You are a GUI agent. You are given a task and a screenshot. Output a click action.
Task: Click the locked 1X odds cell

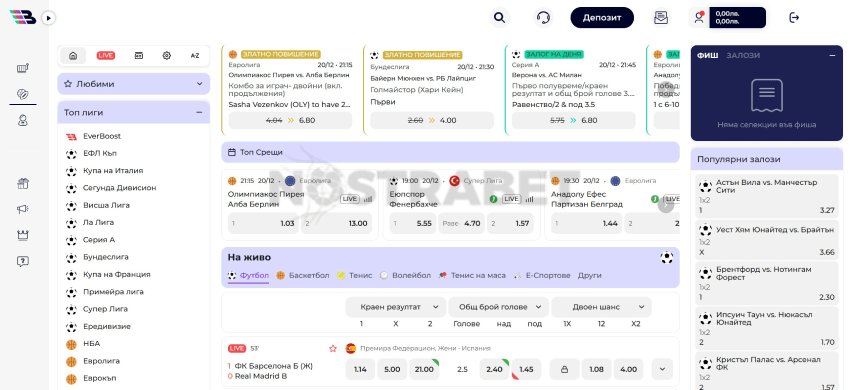tap(564, 369)
